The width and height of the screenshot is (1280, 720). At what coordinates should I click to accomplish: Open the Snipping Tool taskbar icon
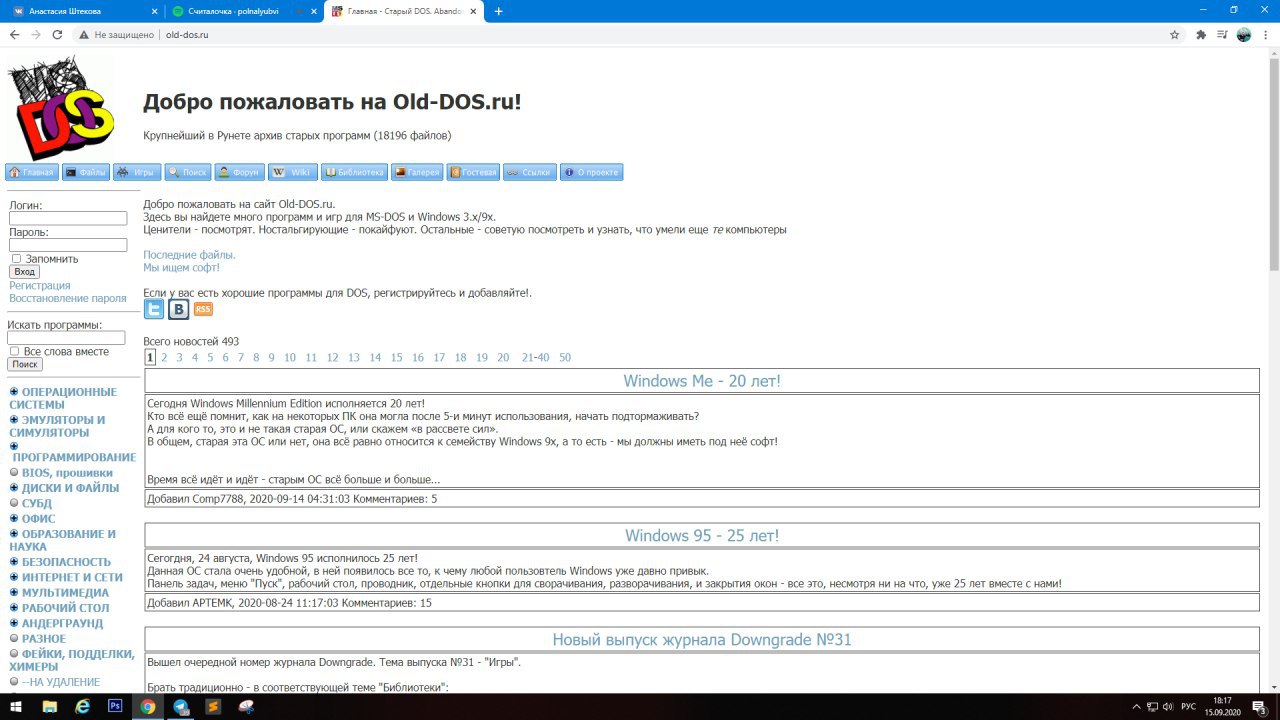tap(246, 706)
